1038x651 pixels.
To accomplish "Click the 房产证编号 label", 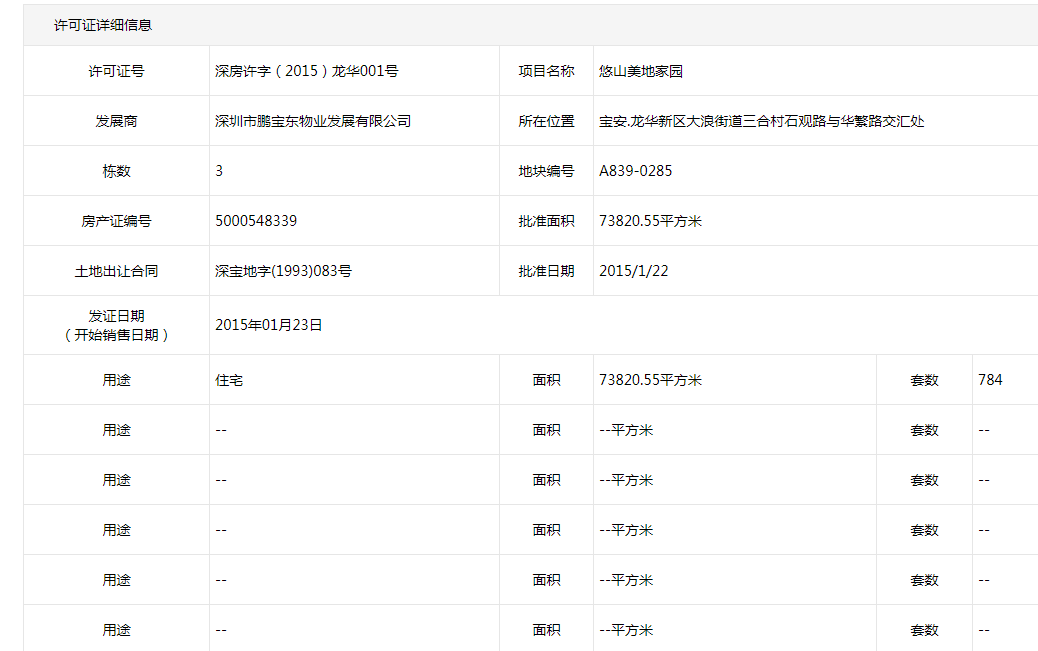I will tap(117, 221).
